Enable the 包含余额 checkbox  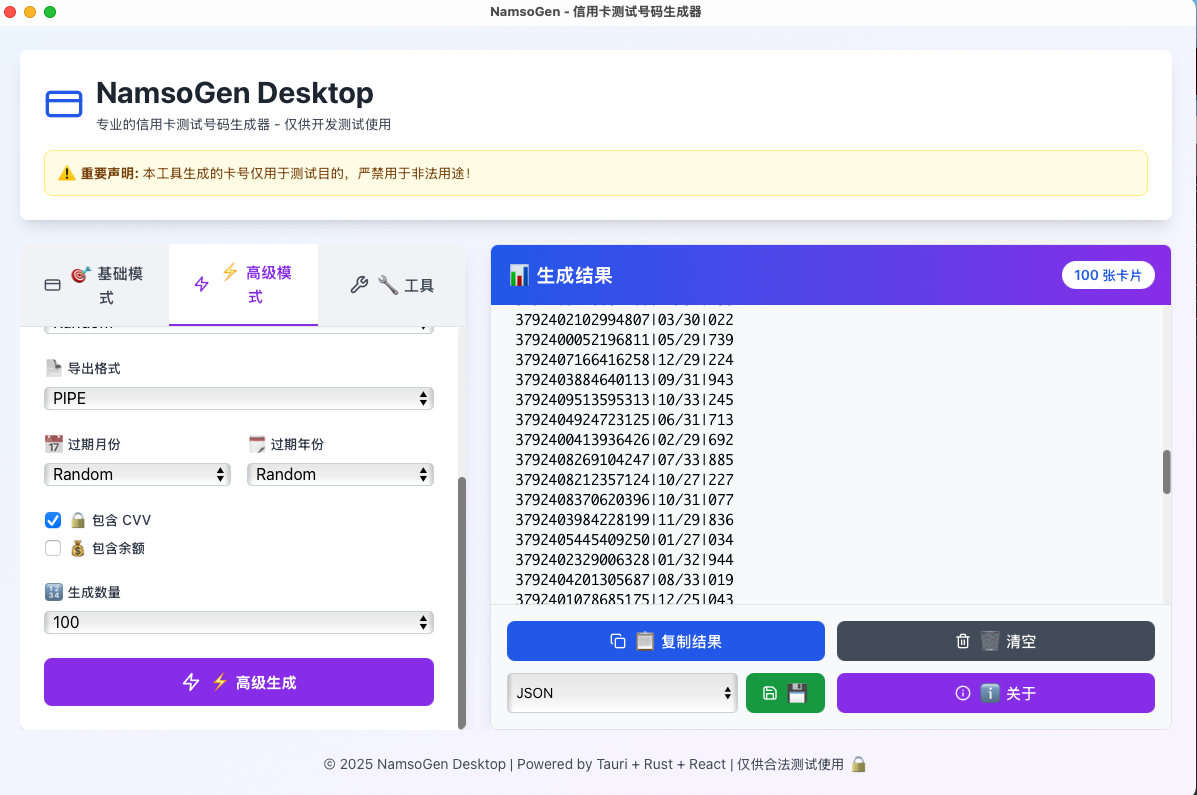[x=53, y=548]
